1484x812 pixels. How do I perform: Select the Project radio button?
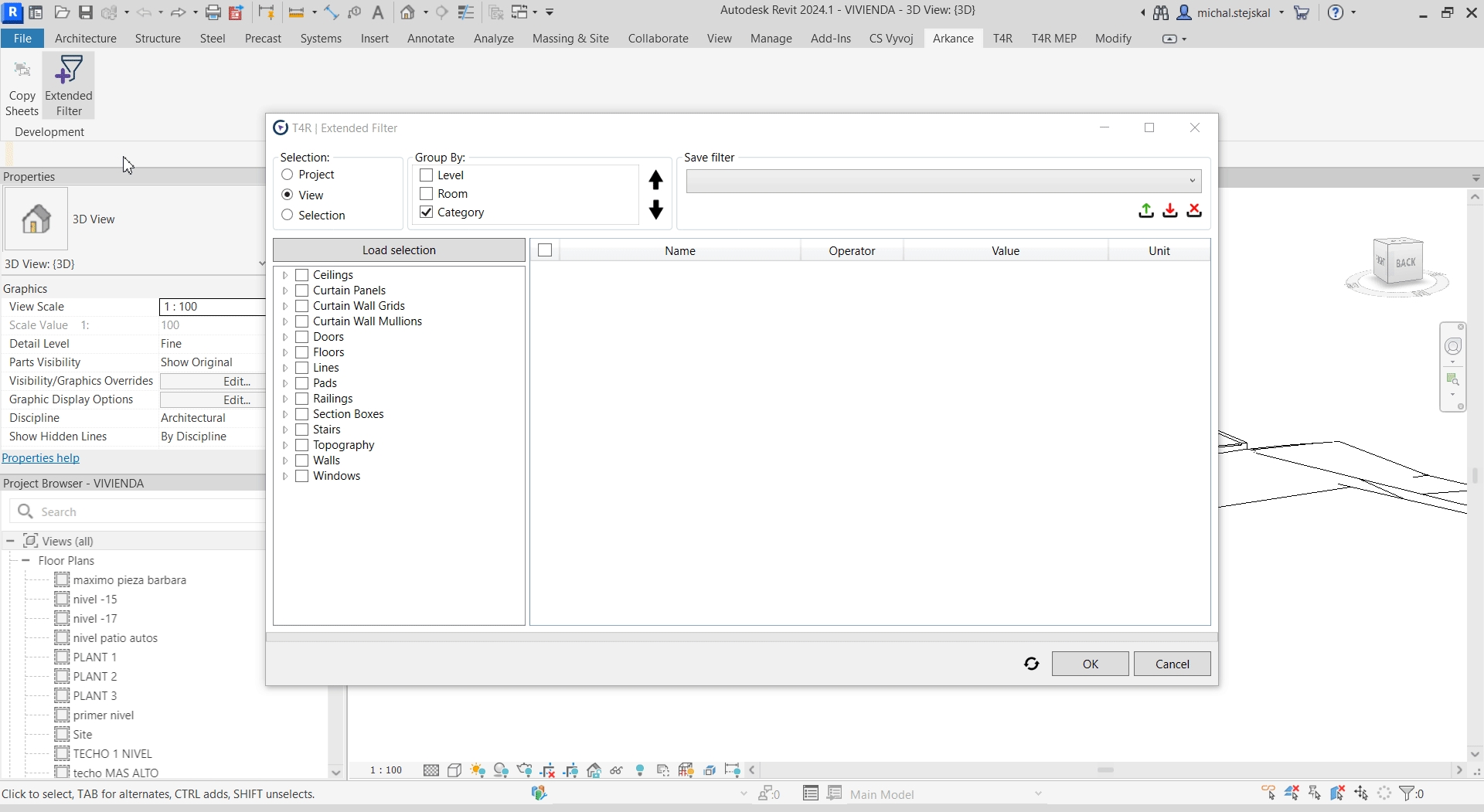coord(288,175)
